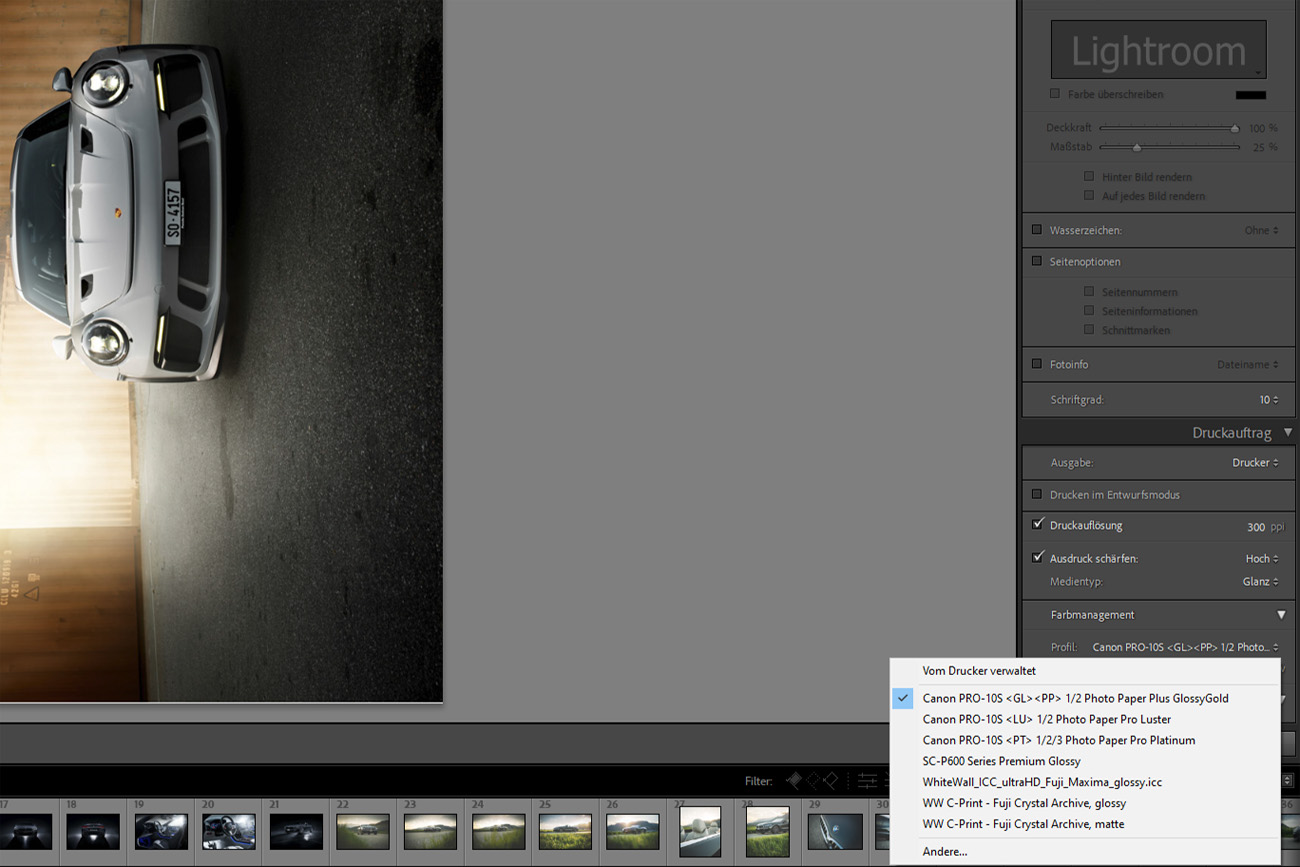Select thumbnail 22 in the filmstrip
The width and height of the screenshot is (1300, 867).
(362, 830)
